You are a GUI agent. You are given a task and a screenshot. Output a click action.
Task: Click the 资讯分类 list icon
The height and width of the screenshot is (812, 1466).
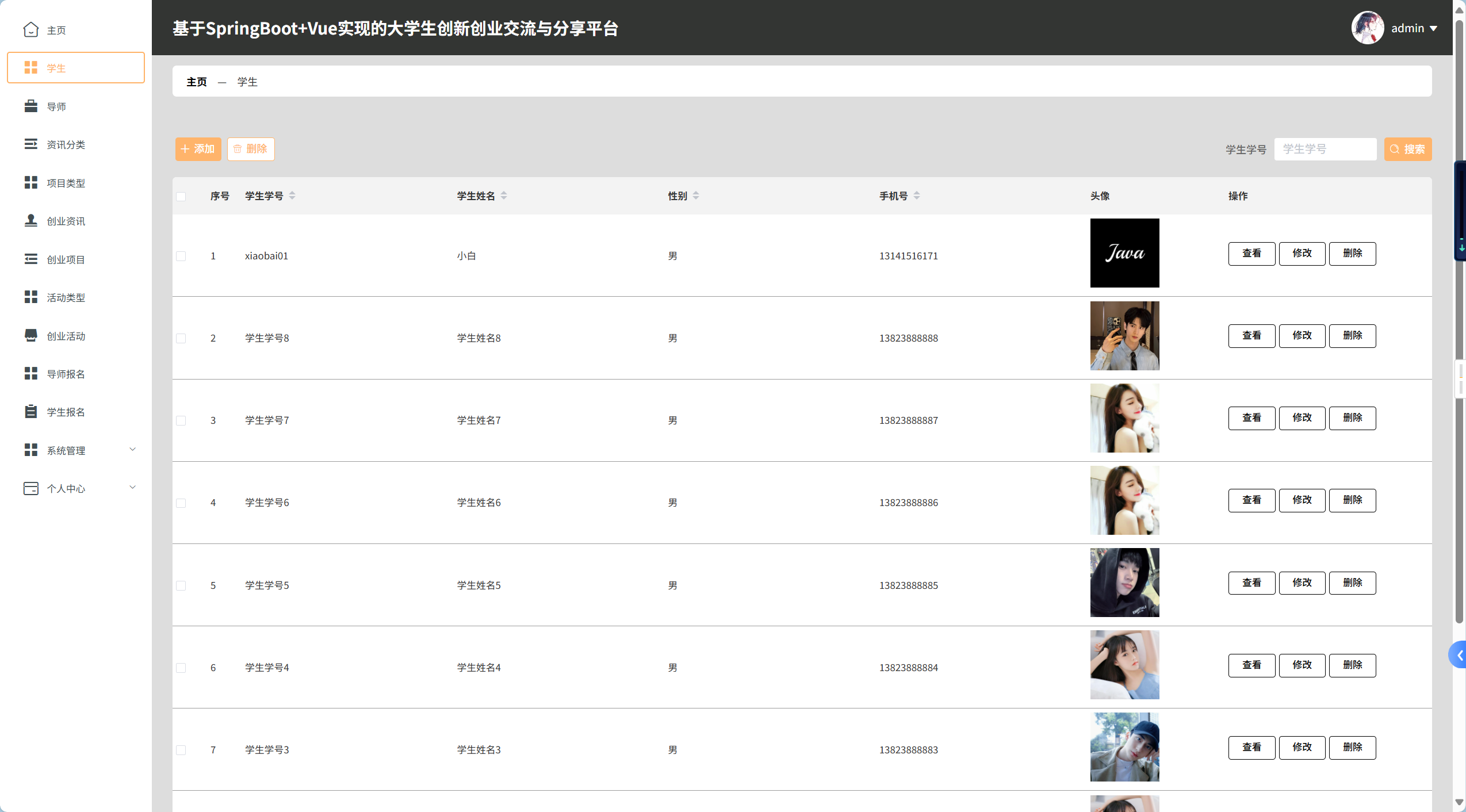(x=31, y=144)
